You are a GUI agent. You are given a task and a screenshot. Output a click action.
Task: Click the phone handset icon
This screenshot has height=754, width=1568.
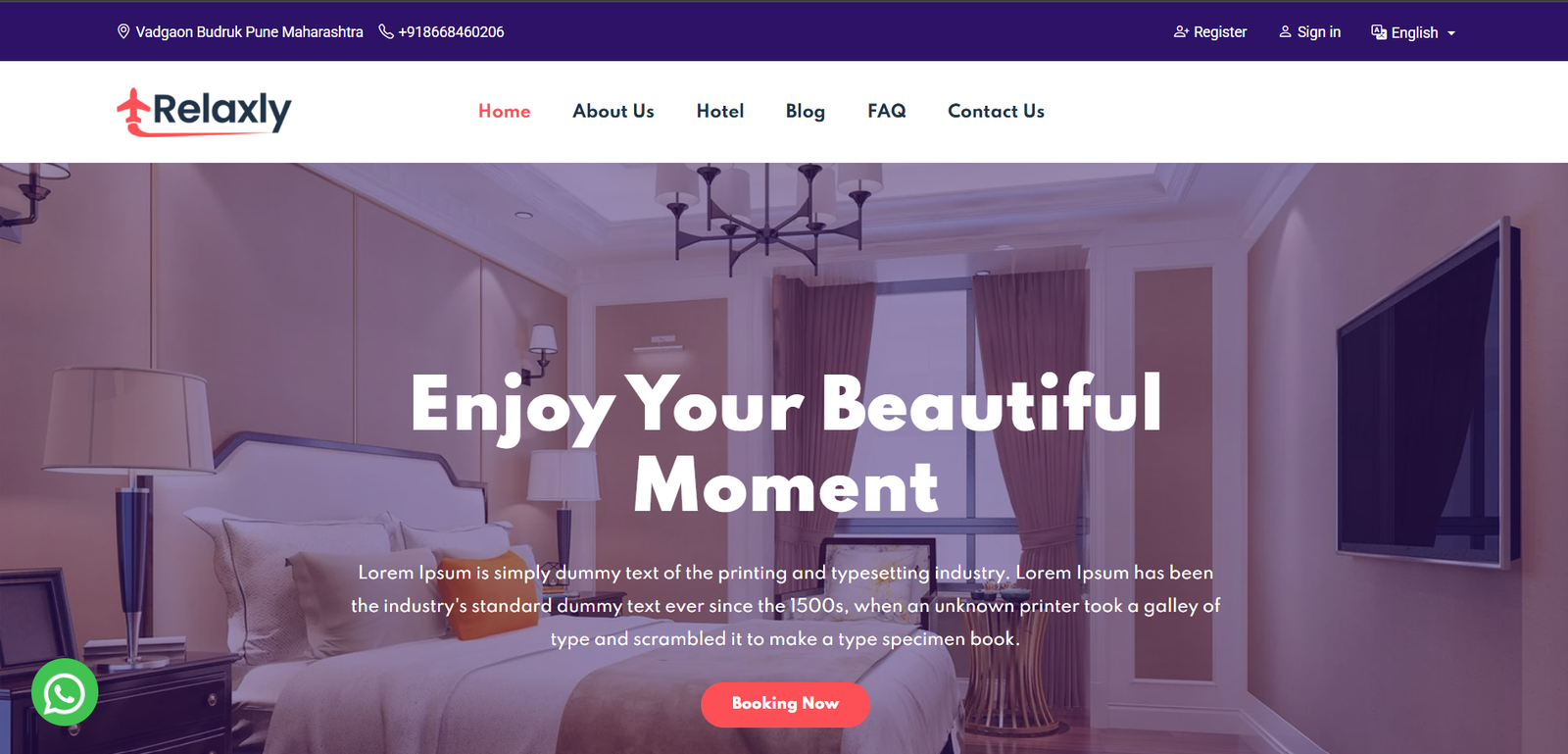pyautogui.click(x=386, y=31)
